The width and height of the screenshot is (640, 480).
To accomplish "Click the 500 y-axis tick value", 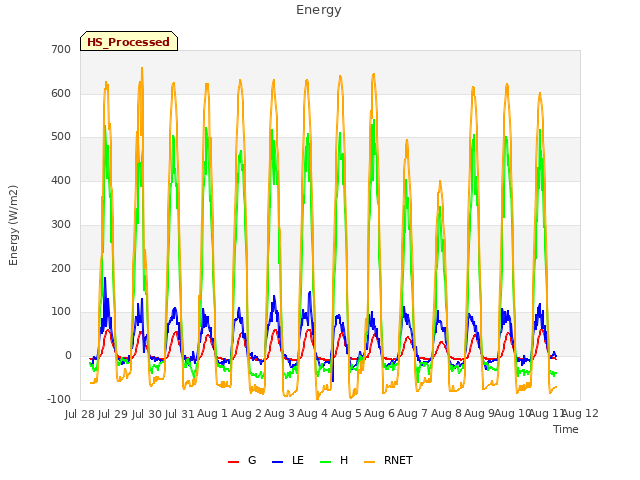I will pyautogui.click(x=61, y=137).
